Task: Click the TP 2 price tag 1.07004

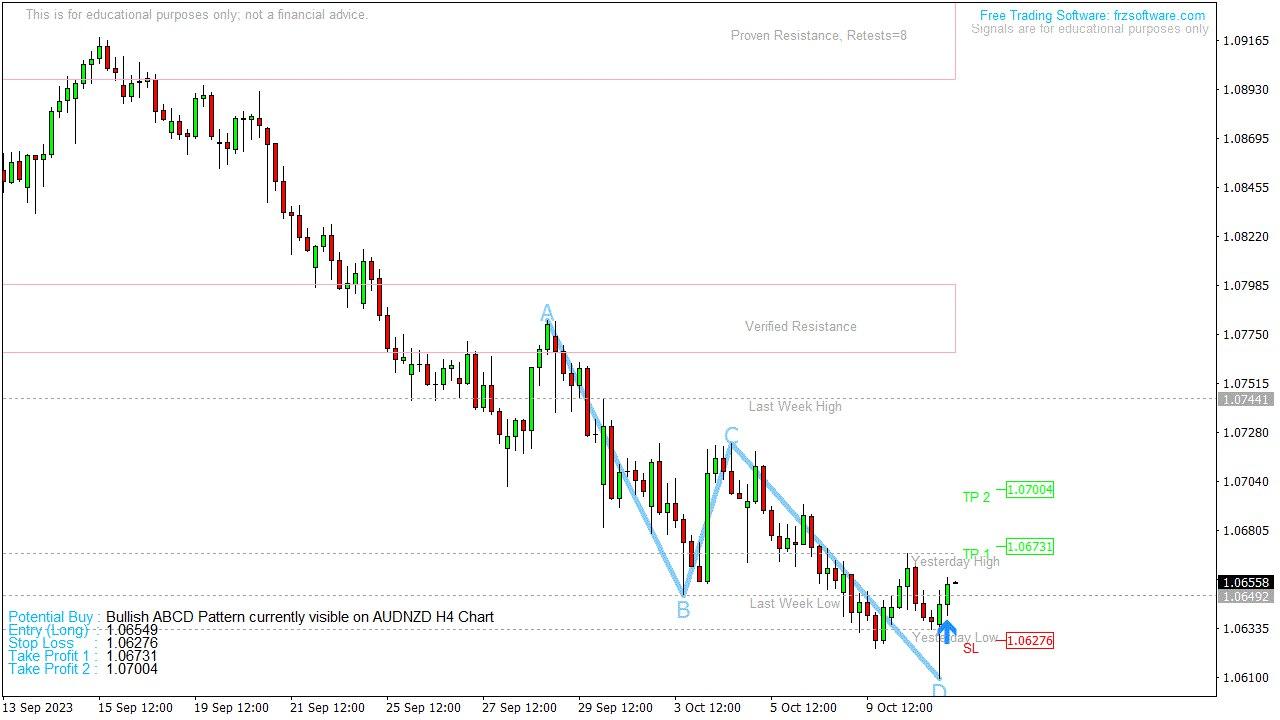Action: click(1030, 490)
